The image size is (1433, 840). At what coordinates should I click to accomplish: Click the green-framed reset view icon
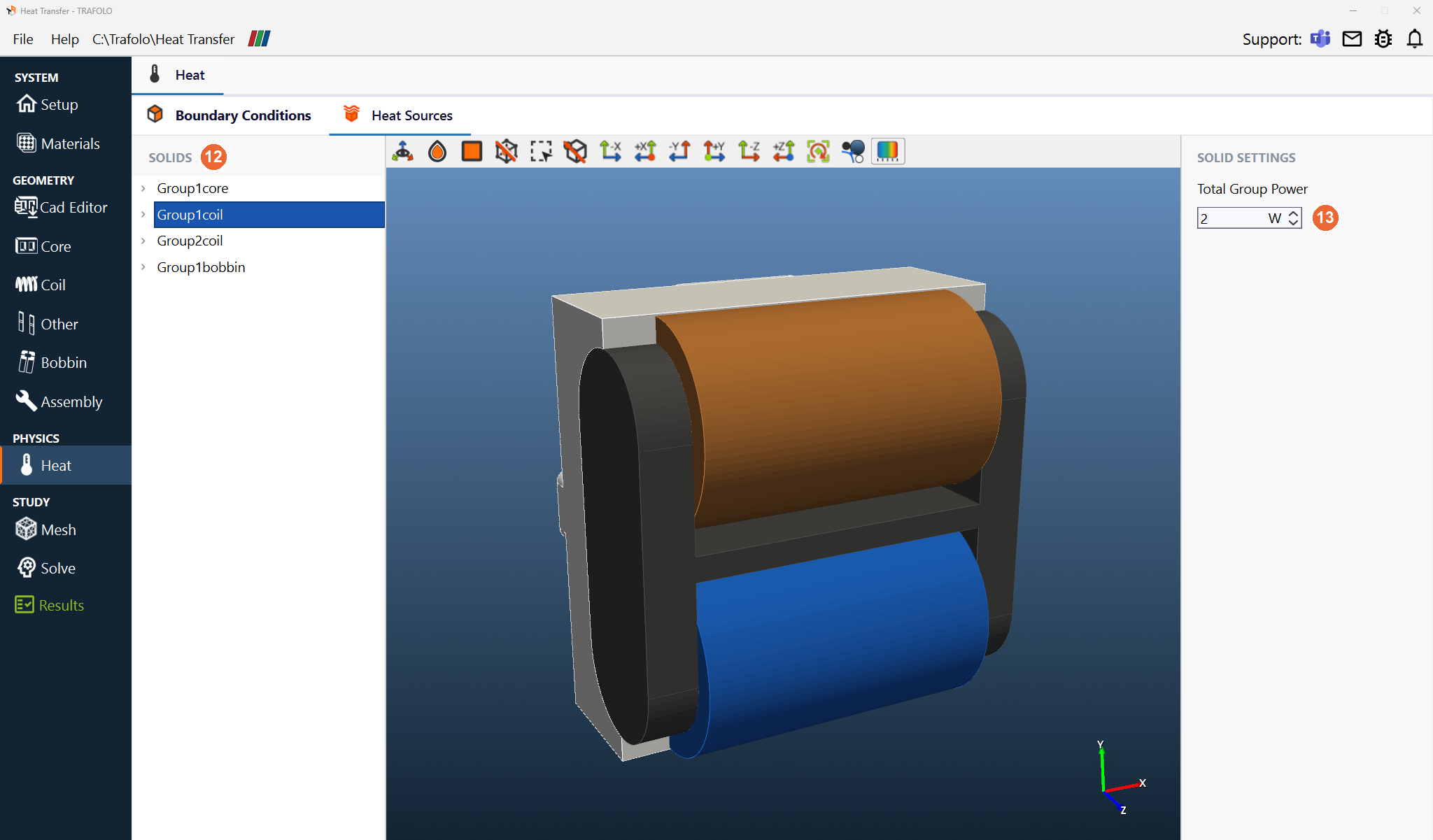(818, 151)
